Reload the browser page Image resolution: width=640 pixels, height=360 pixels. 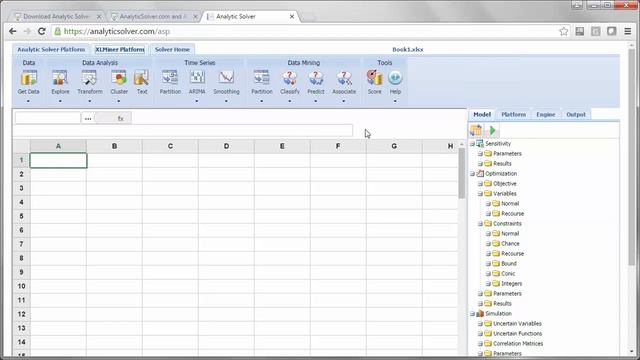click(41, 31)
